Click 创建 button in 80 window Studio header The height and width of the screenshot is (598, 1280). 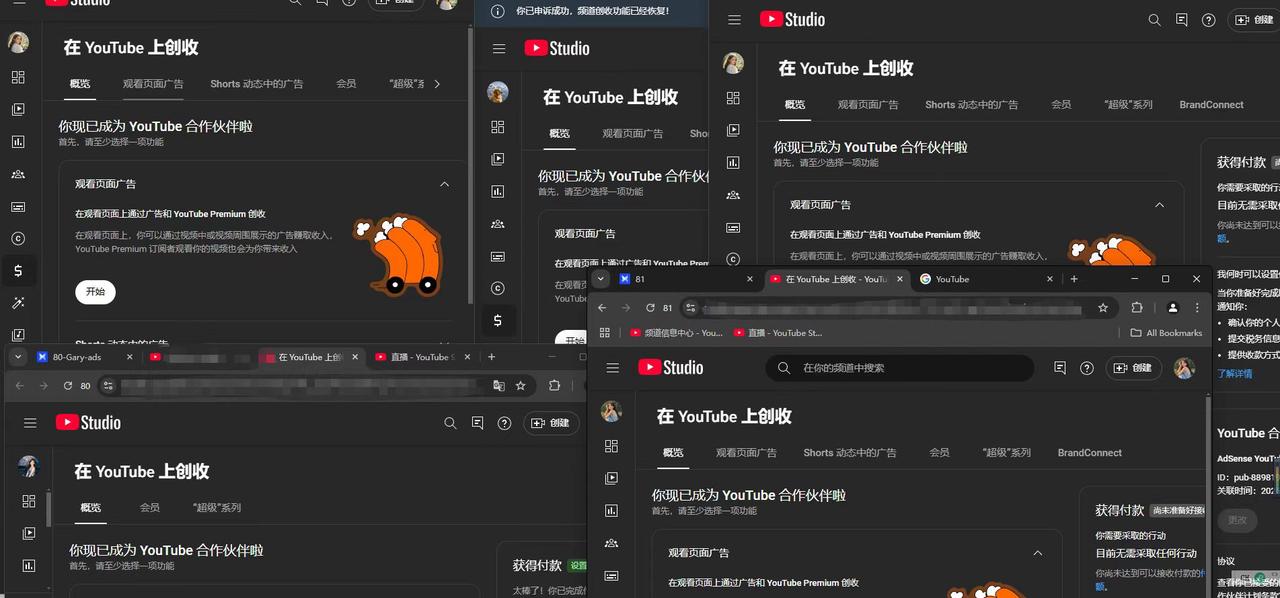click(551, 423)
